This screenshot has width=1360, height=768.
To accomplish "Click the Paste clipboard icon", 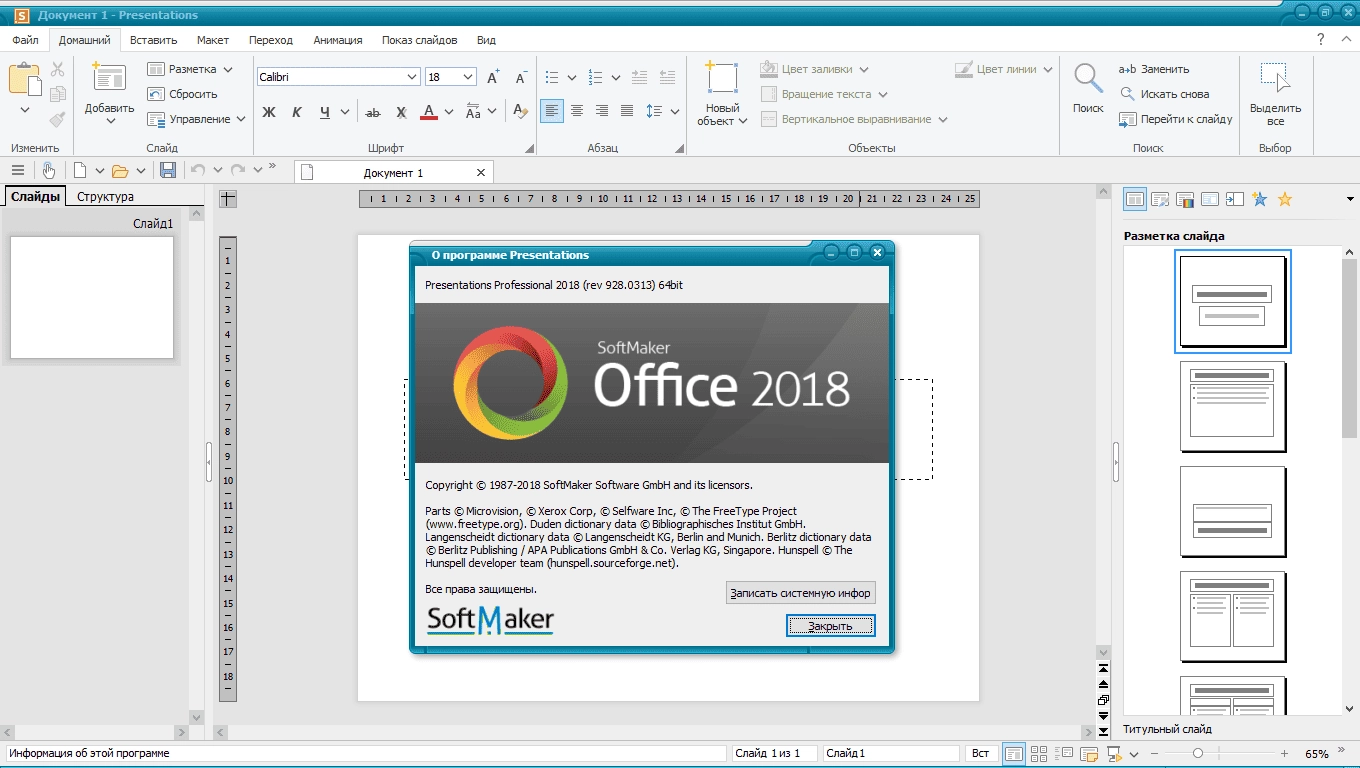I will tap(25, 80).
